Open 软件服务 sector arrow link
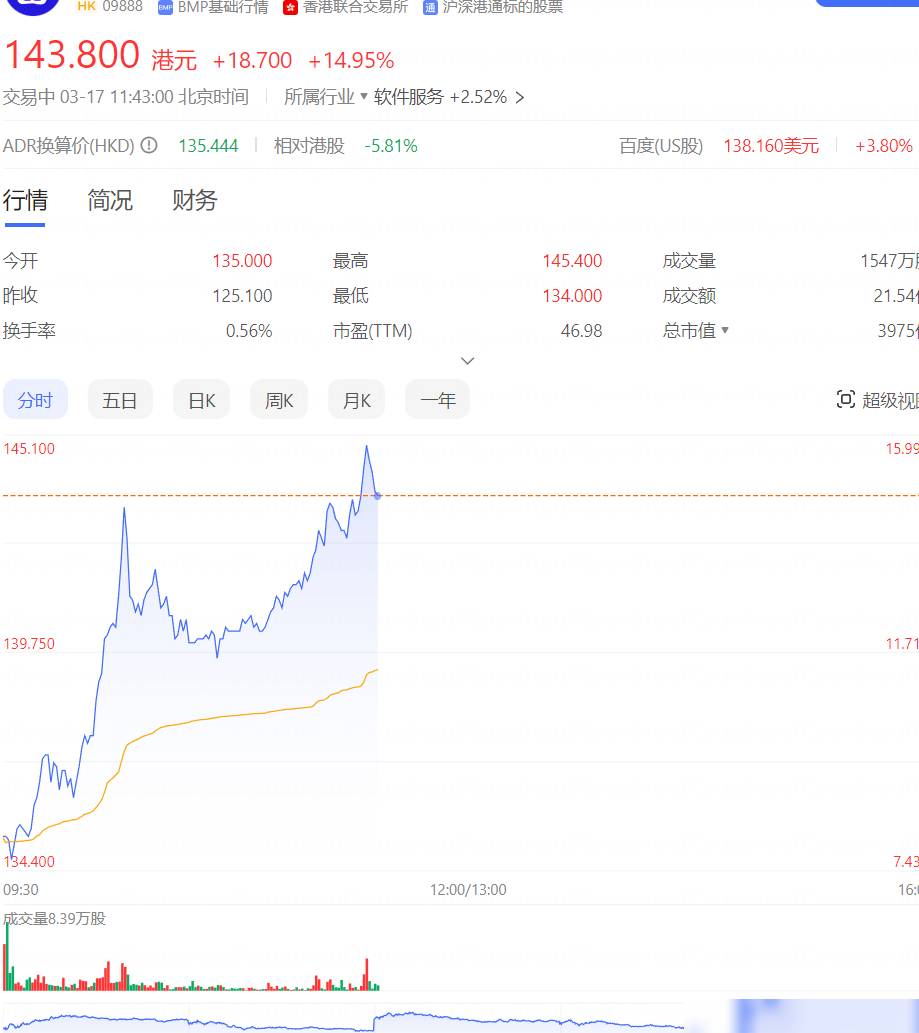 tap(520, 98)
